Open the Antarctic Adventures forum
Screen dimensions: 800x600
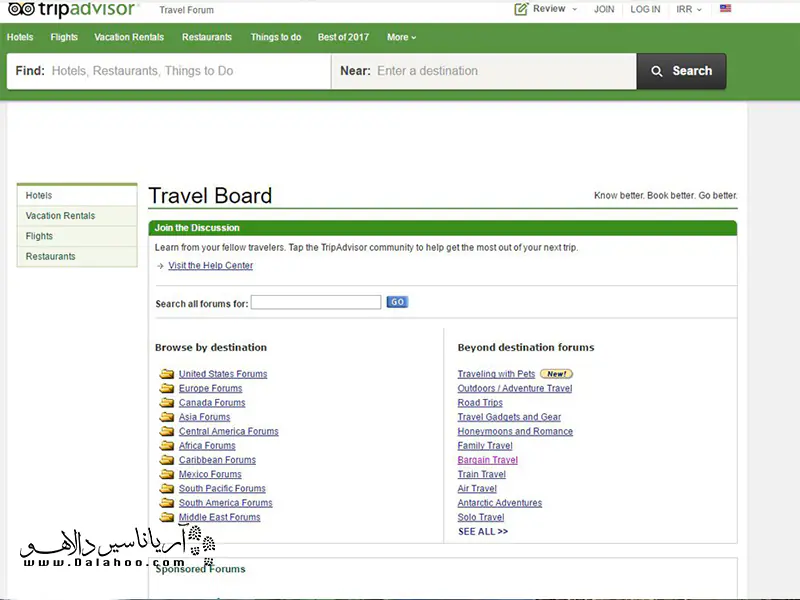[x=499, y=503]
